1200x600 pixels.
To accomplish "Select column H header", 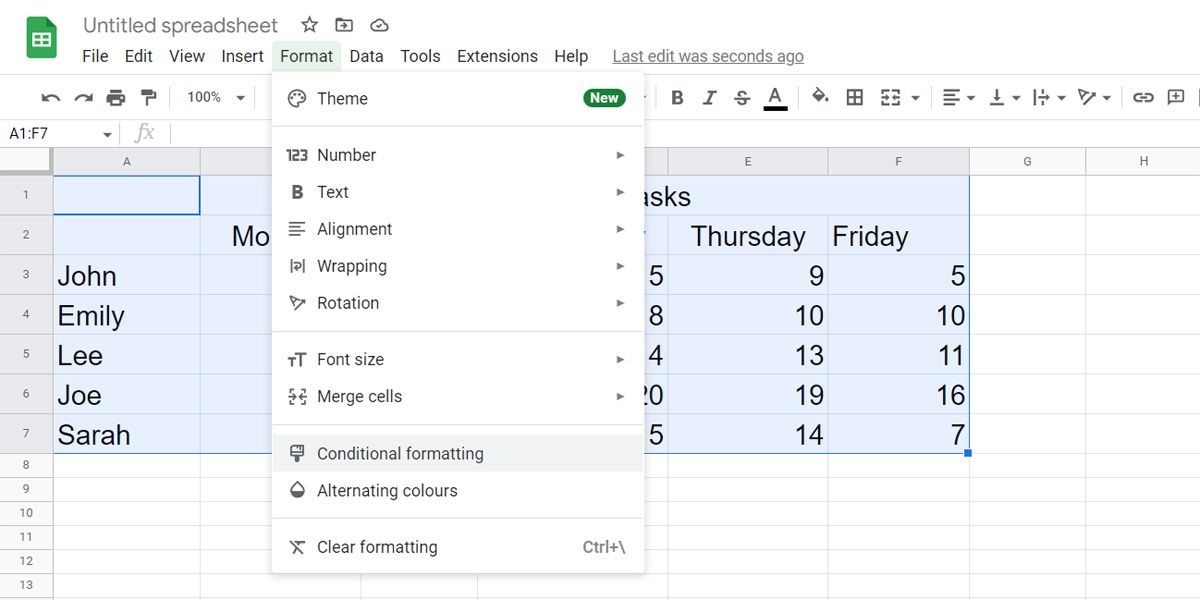I will tap(1143, 161).
